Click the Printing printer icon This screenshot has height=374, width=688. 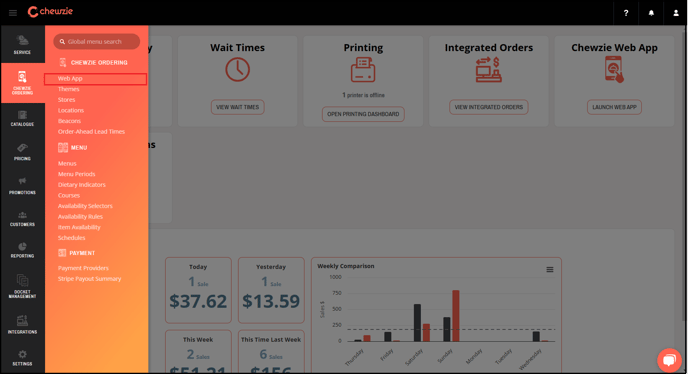[363, 70]
